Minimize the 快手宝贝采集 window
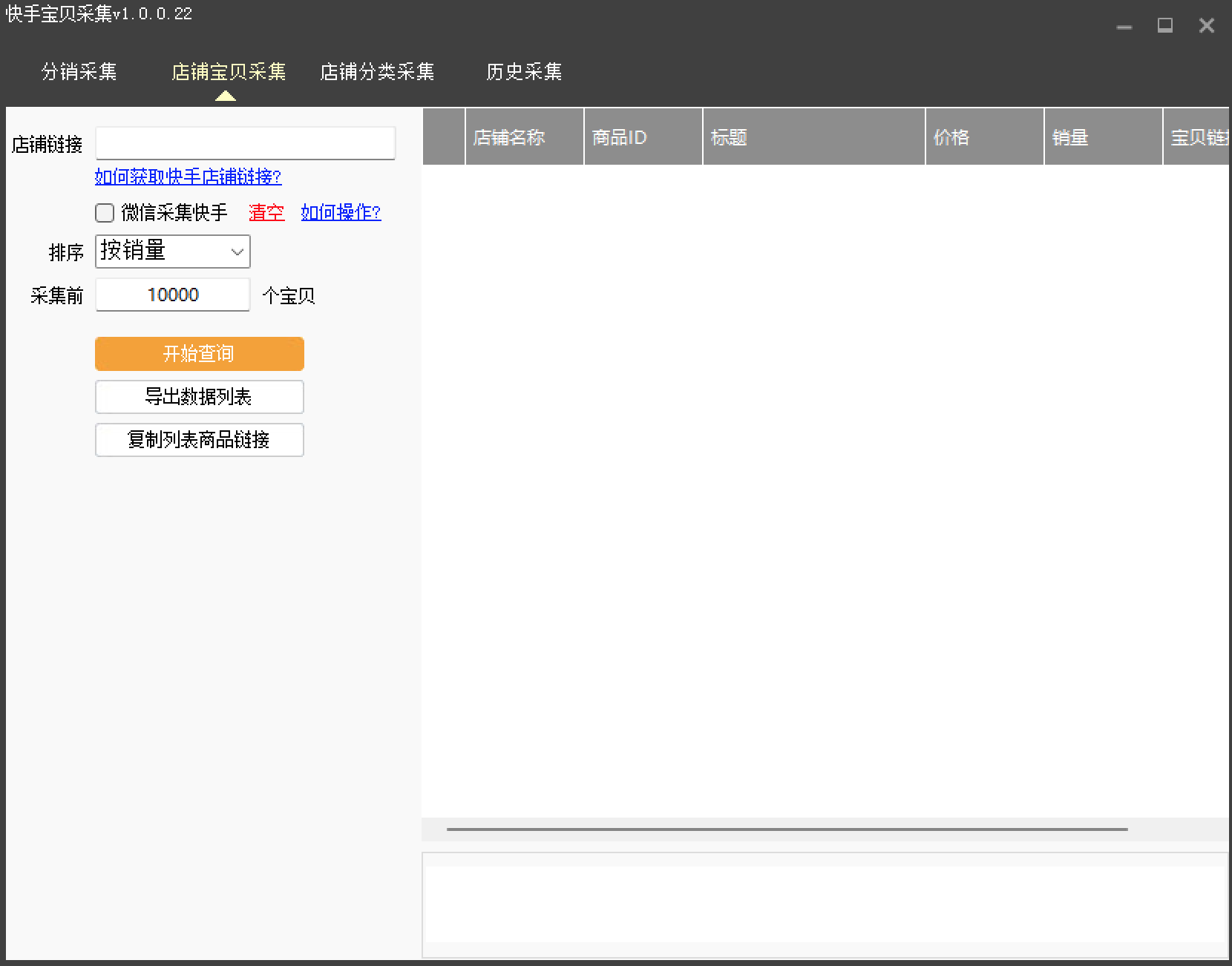 1124,27
